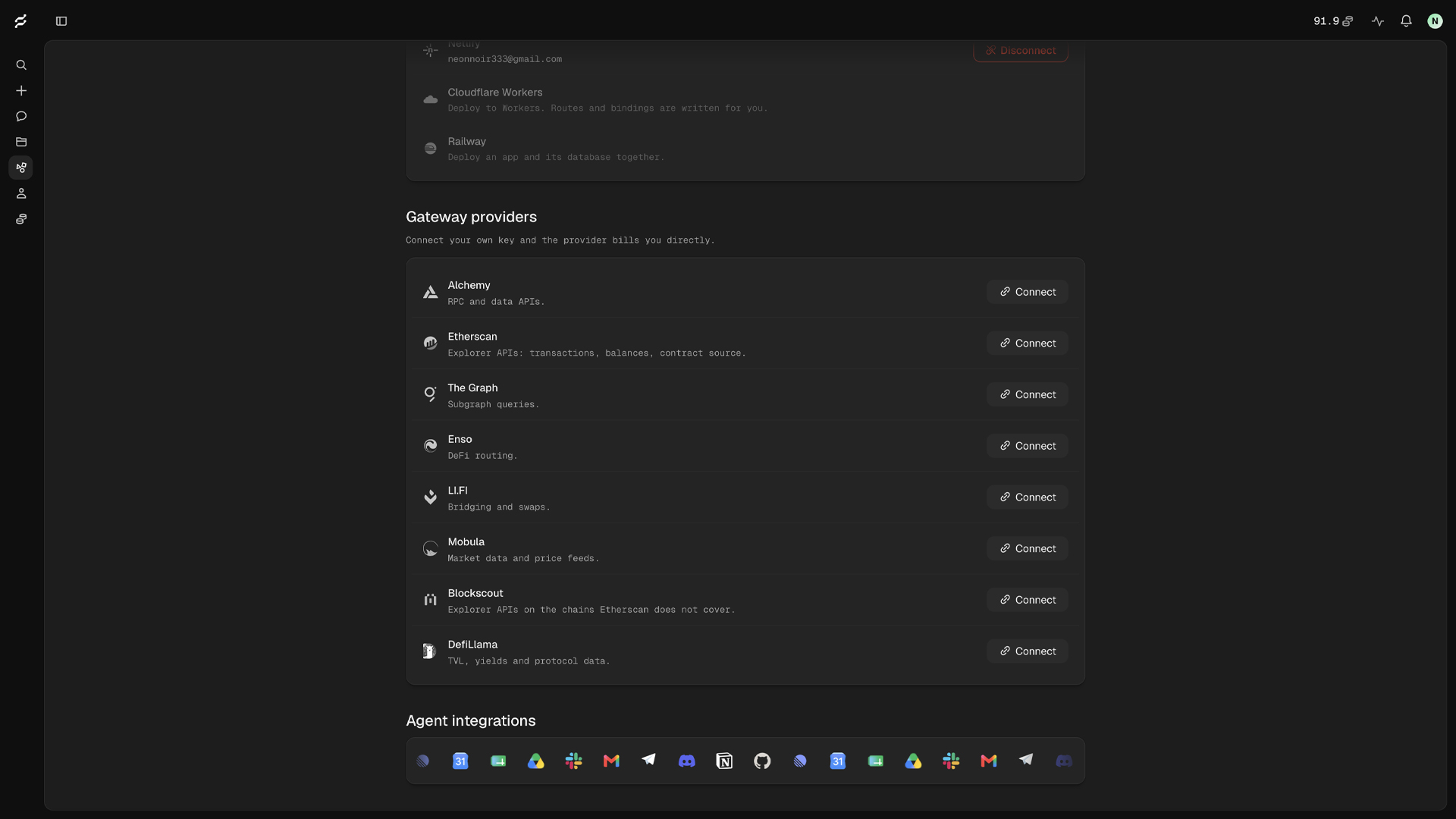Click the app logo in the top-left corner
1456x819 pixels.
coord(21,21)
